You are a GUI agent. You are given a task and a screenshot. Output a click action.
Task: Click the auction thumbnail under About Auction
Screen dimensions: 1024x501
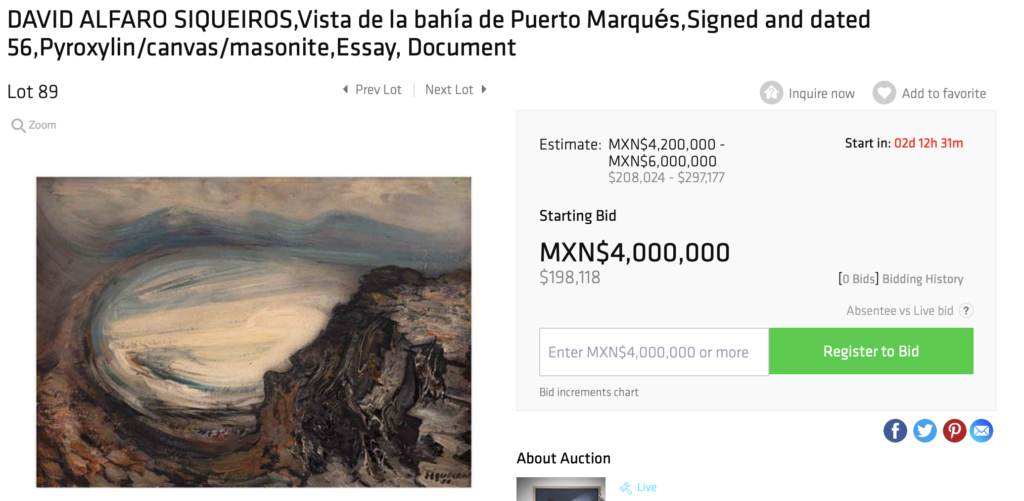(x=560, y=489)
